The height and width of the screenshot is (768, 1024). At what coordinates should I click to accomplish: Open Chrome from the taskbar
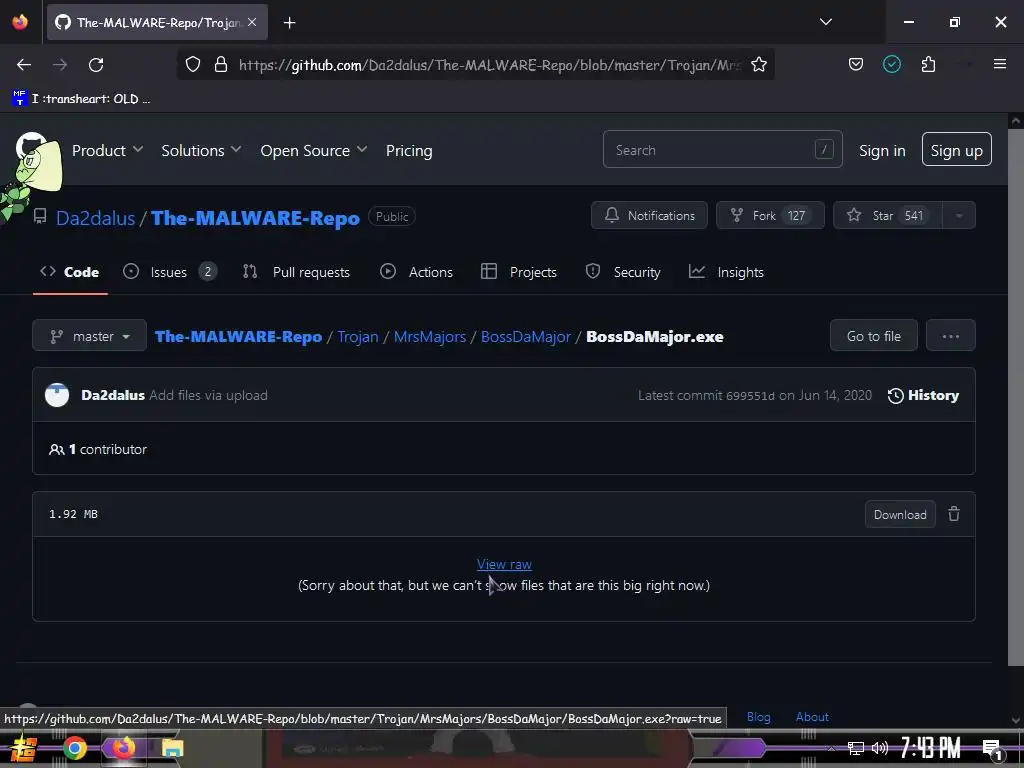coord(74,748)
